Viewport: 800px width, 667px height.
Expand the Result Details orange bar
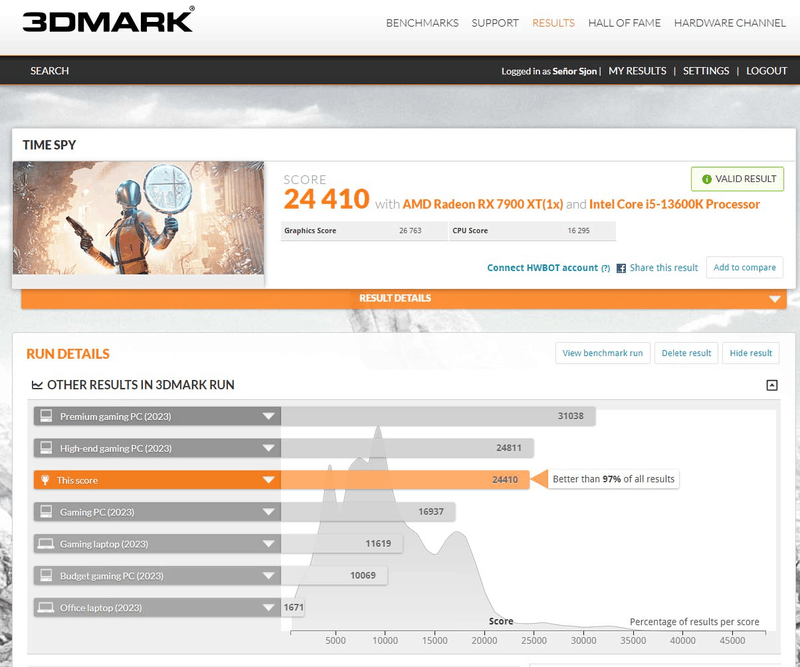pos(404,298)
